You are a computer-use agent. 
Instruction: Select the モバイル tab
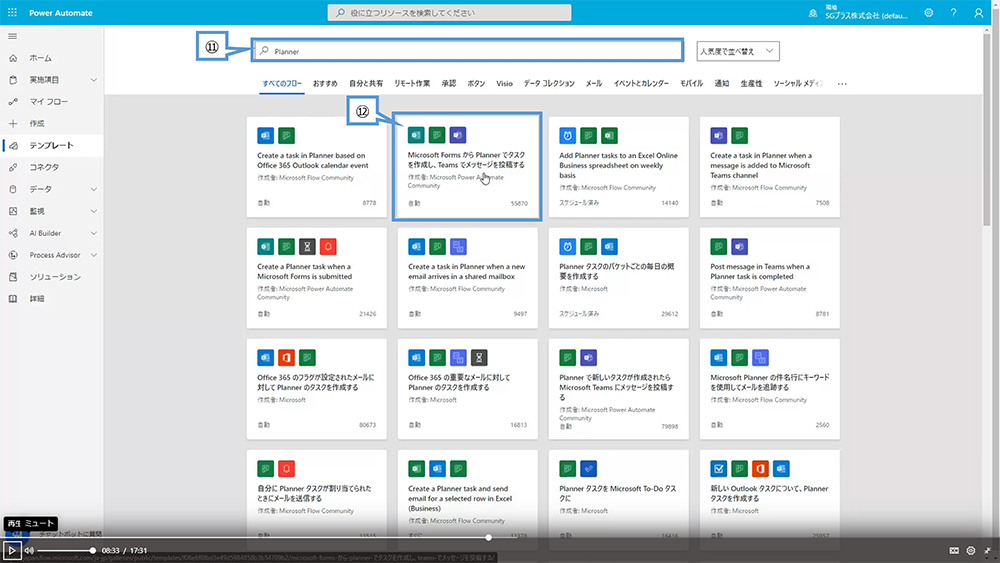[691, 84]
